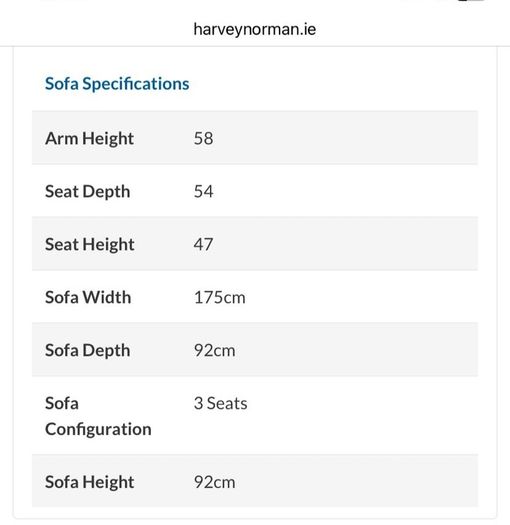Select the Arm Height label
The image size is (510, 525).
89,138
